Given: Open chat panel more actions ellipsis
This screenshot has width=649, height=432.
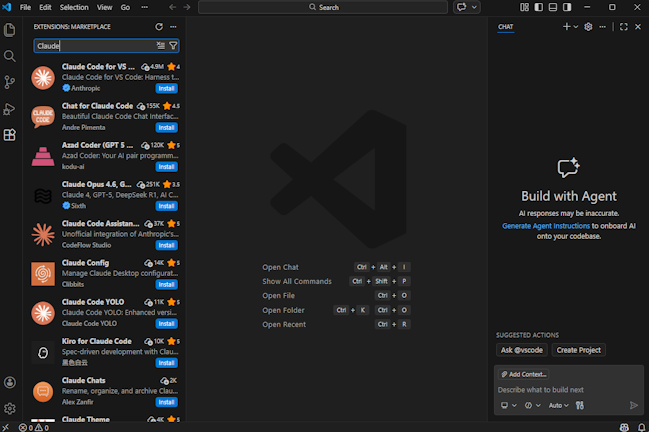Looking at the screenshot, I should pyautogui.click(x=602, y=26).
